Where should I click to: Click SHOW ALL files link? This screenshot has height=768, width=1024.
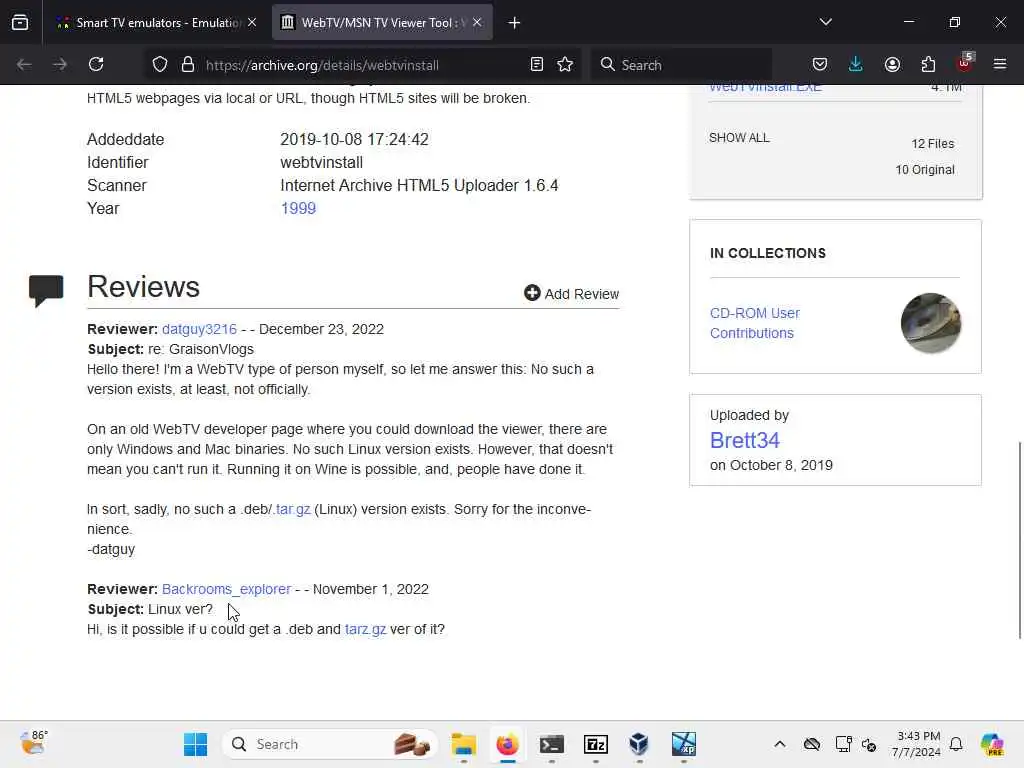pyautogui.click(x=739, y=138)
